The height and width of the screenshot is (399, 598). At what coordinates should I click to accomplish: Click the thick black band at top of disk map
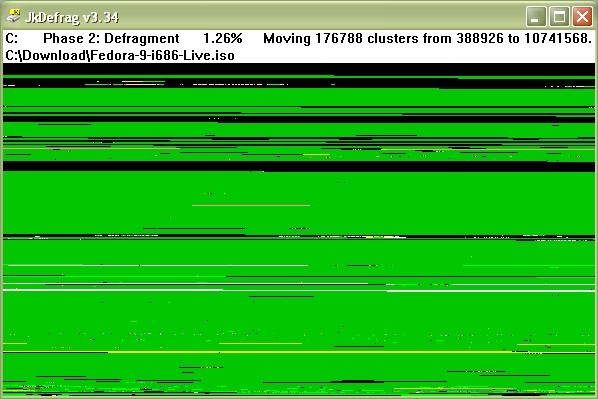299,69
